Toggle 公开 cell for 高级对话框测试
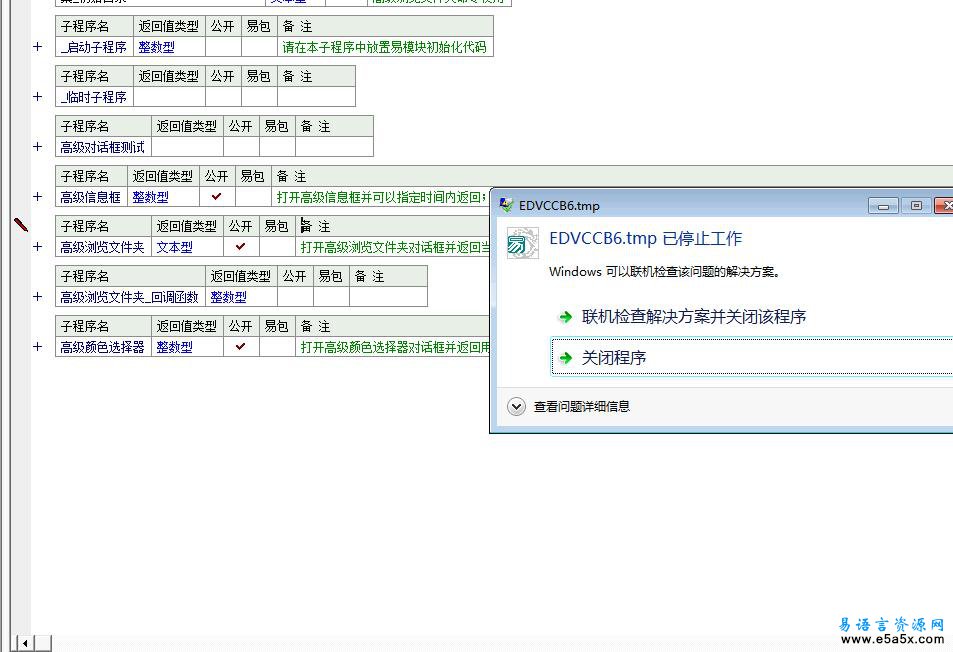 click(241, 146)
